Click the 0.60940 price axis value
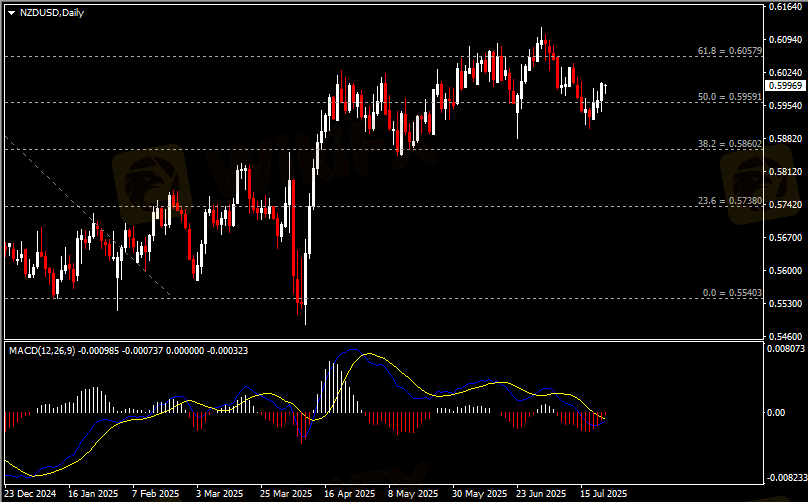The height and width of the screenshot is (502, 808). tap(785, 40)
